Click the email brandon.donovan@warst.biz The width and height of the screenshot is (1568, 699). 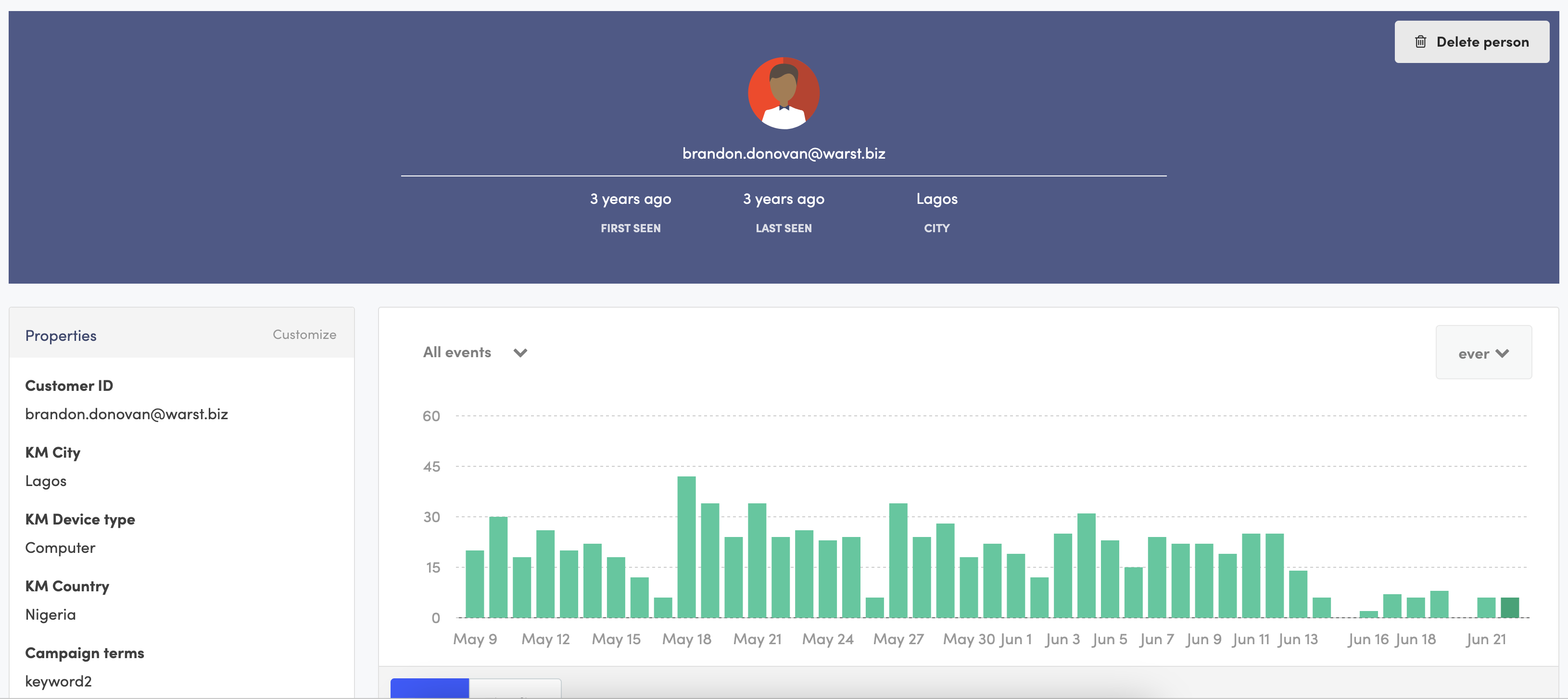pos(784,153)
